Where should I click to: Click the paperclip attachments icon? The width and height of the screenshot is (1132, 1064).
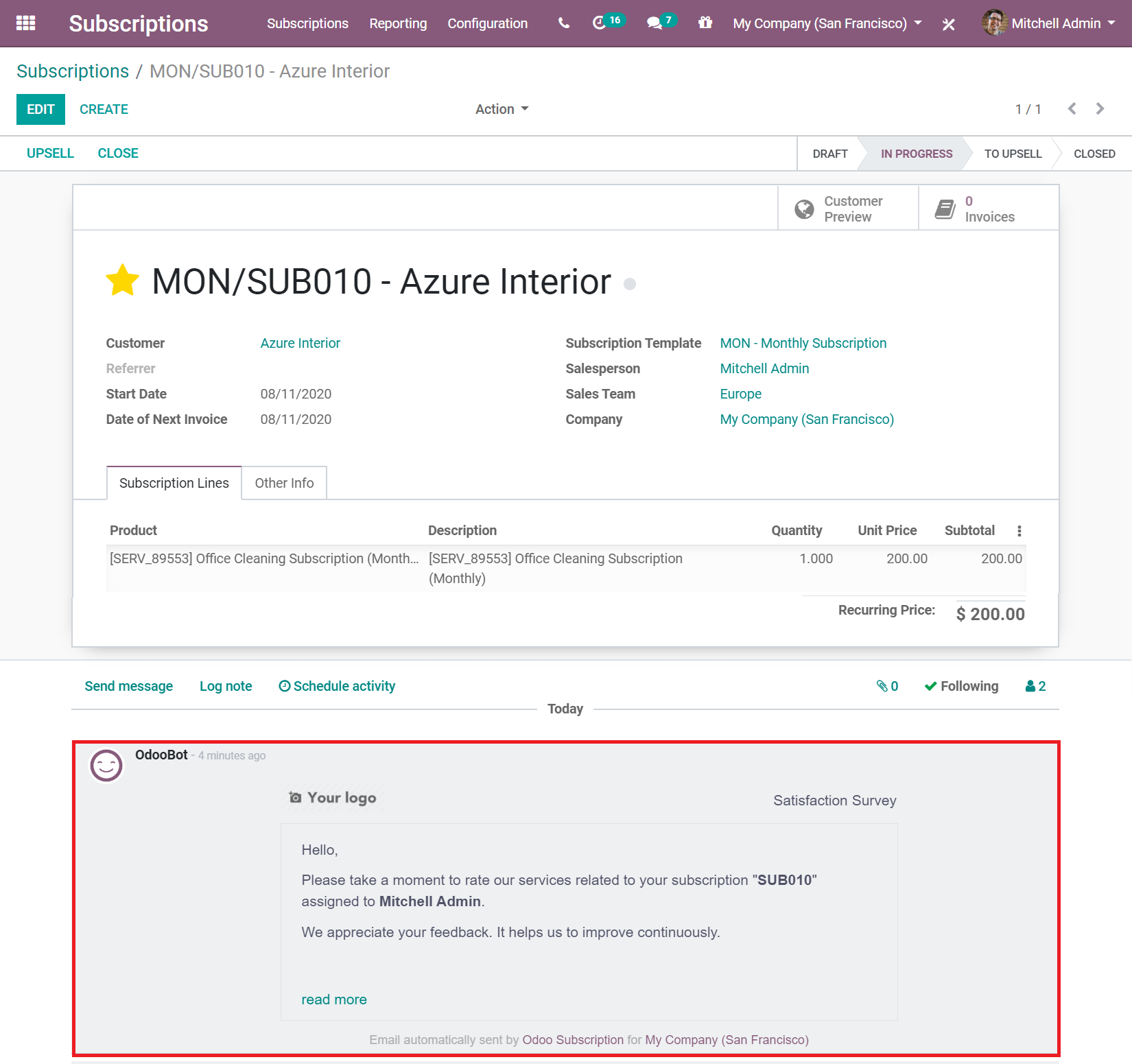click(884, 686)
